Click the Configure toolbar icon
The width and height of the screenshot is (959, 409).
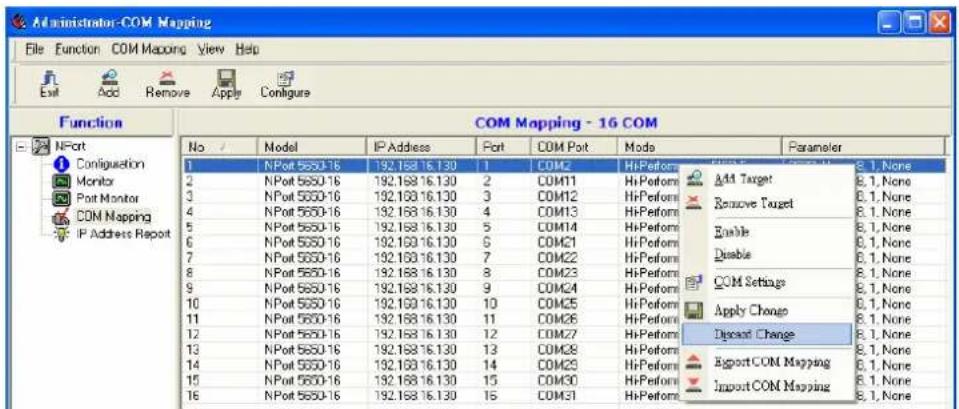click(285, 85)
